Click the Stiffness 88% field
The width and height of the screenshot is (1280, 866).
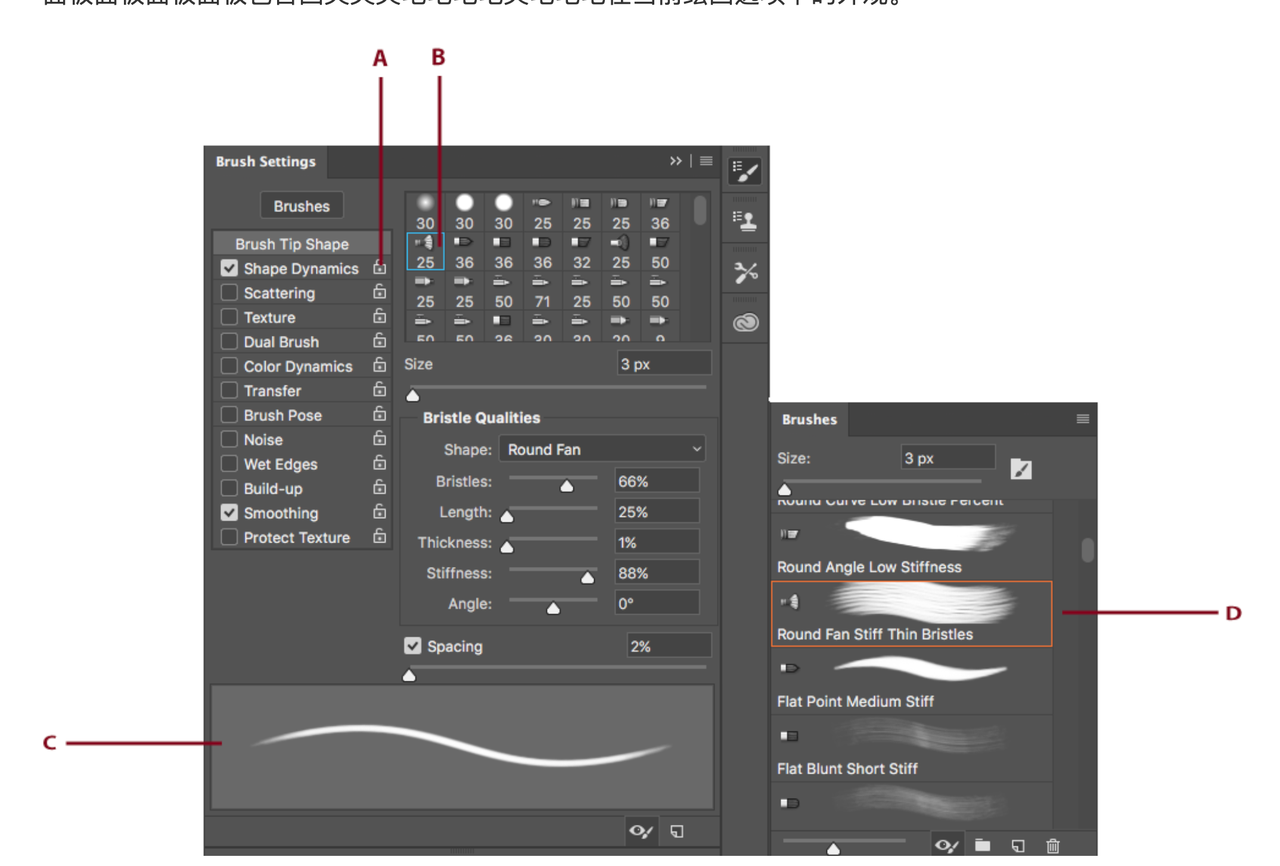click(657, 573)
